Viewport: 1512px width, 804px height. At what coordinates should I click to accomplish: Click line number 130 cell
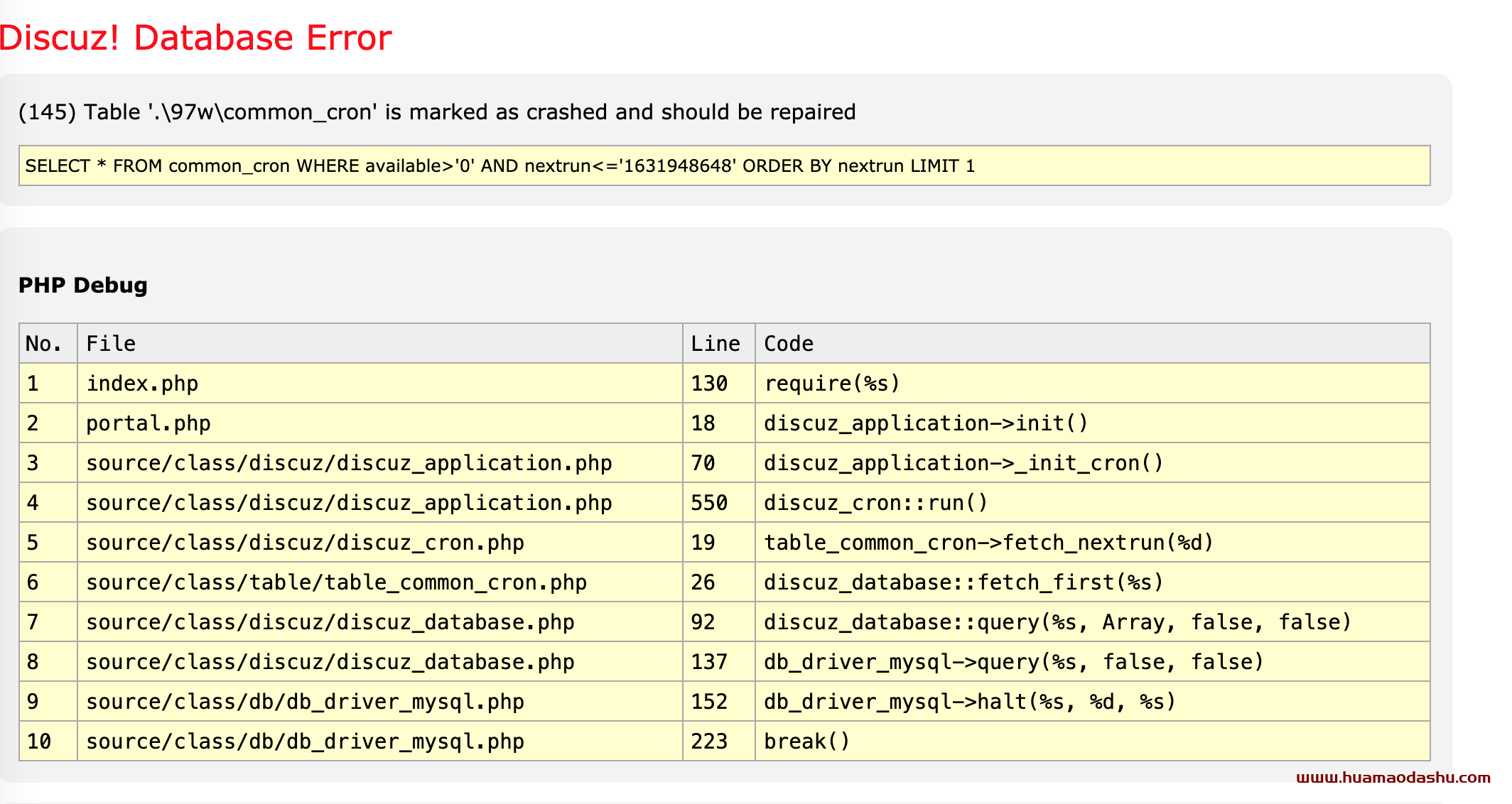tap(718, 384)
